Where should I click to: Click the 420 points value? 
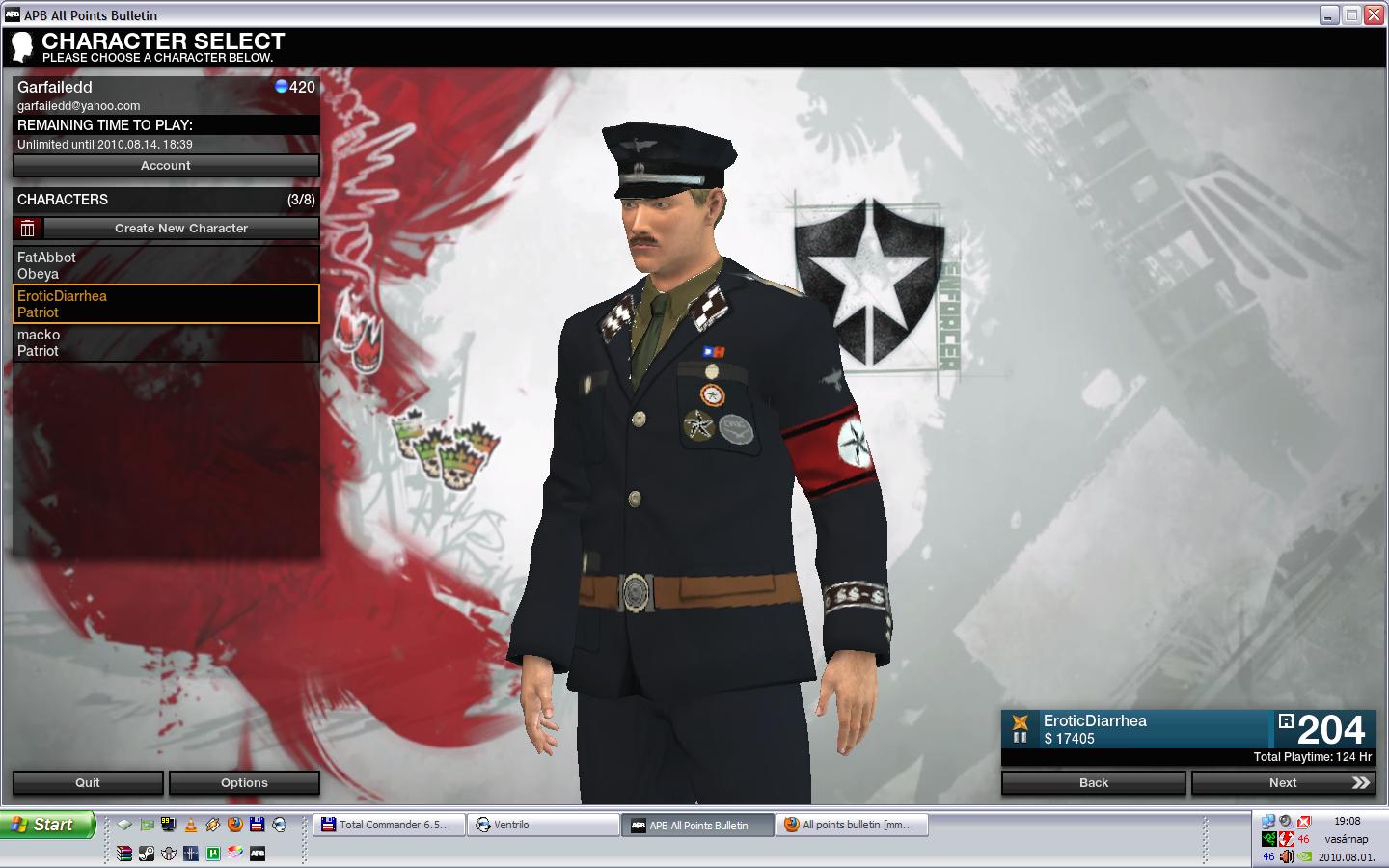[302, 87]
